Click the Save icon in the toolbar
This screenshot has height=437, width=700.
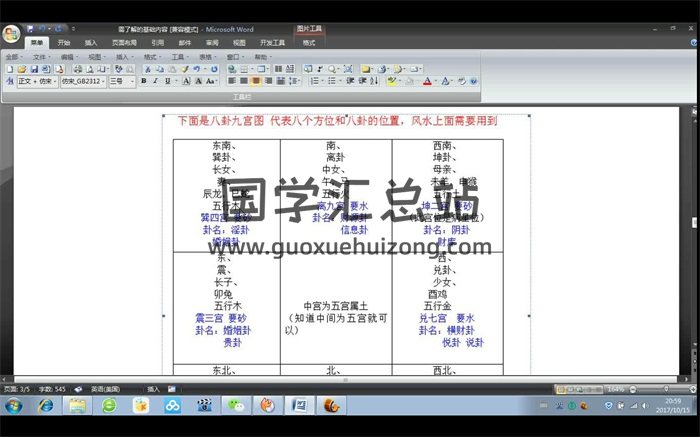point(33,69)
